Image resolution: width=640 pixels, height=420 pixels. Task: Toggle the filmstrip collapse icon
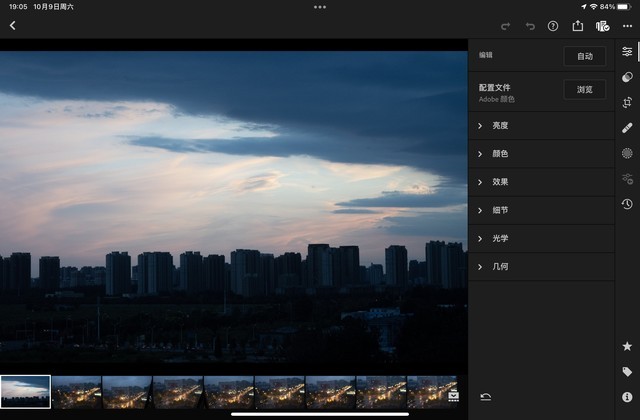453,396
